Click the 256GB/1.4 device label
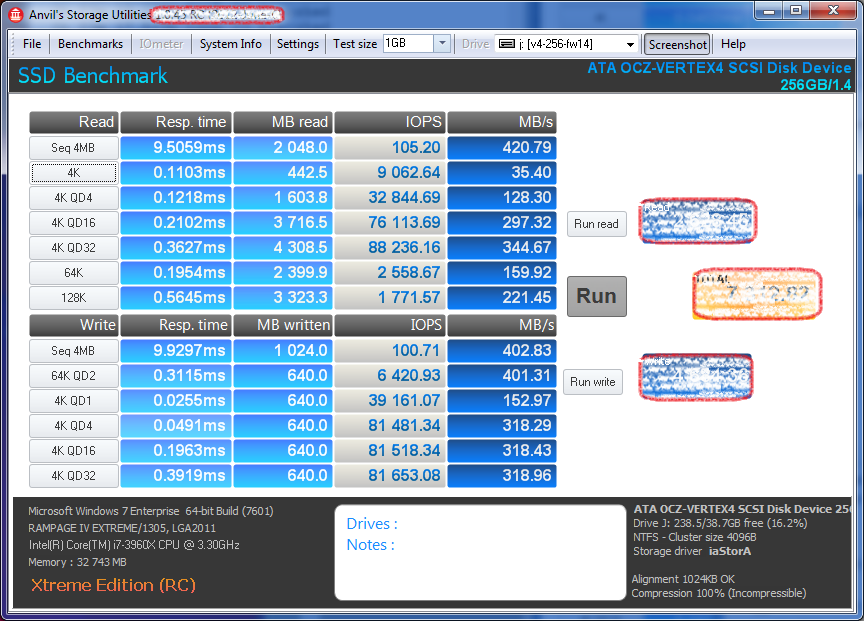864x621 pixels. [816, 85]
